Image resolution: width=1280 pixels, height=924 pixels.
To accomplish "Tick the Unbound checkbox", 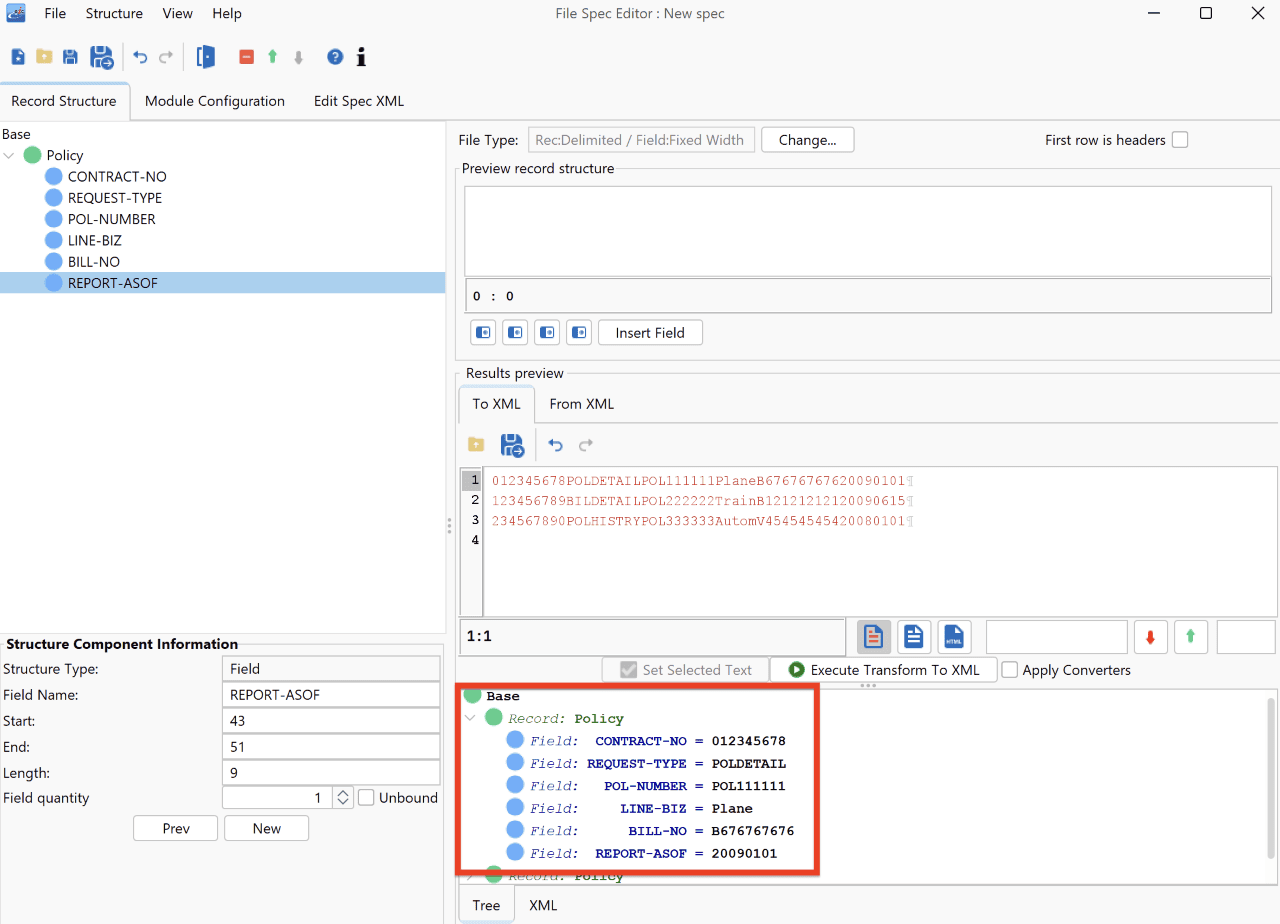I will tap(366, 797).
